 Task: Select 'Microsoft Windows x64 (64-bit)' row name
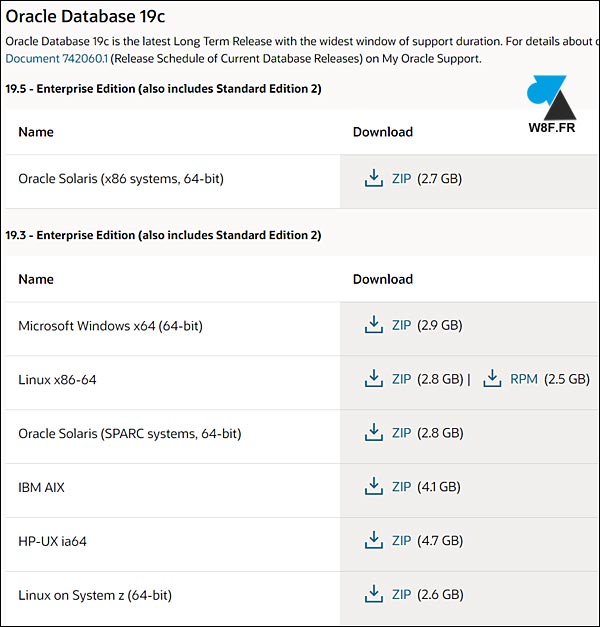pos(110,325)
